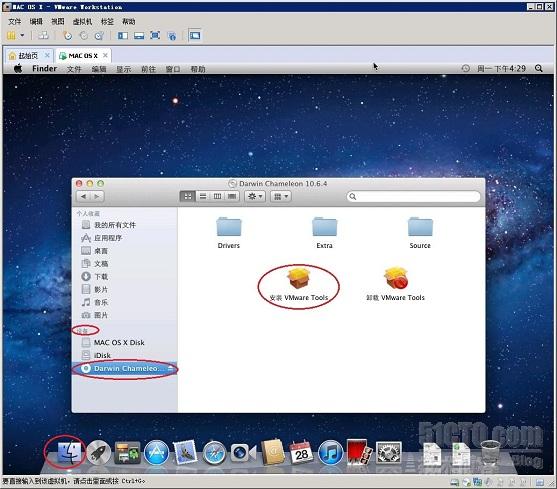The image size is (557, 489).
Task: Eject the Darwin Chameleon disc
Action: point(170,369)
